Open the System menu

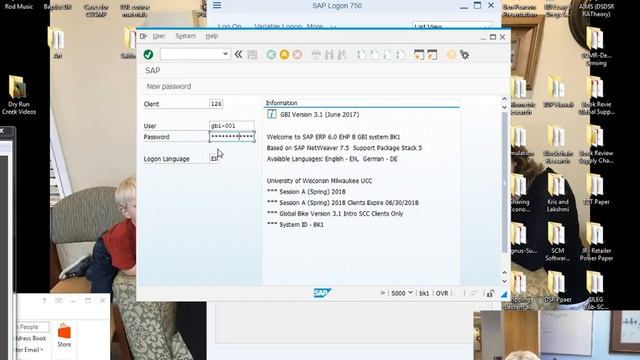(185, 36)
